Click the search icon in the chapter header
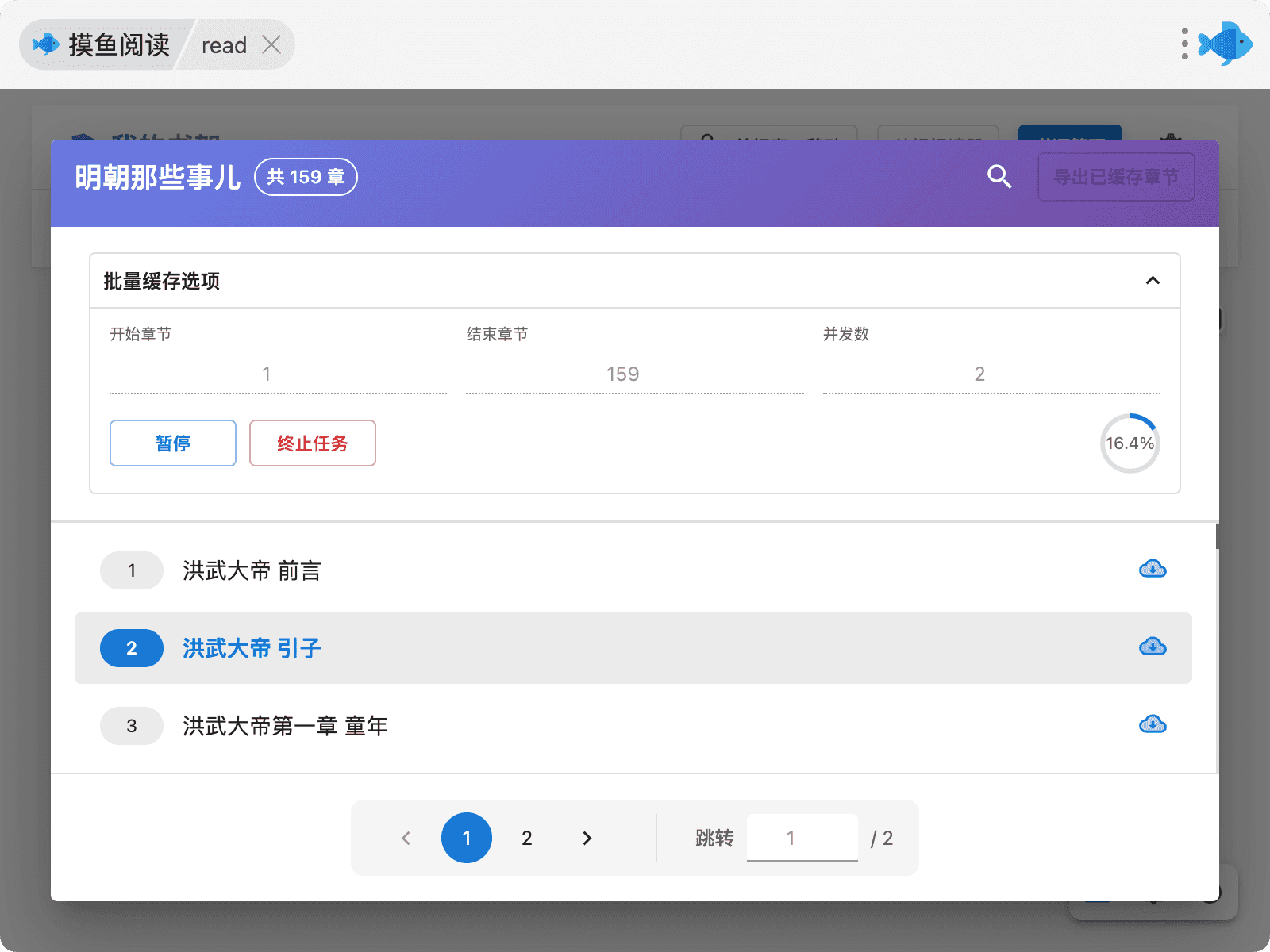1270x952 pixels. click(x=999, y=177)
